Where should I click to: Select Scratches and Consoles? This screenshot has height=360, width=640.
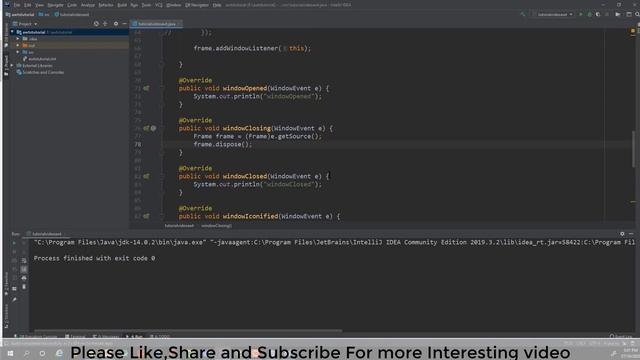pos(40,72)
